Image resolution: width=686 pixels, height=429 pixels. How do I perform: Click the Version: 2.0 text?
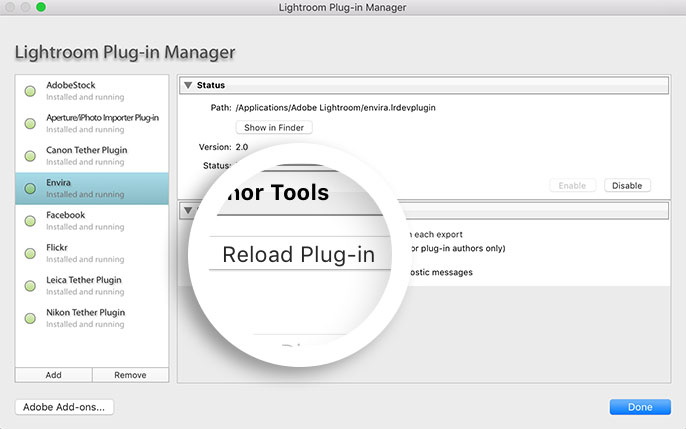coord(223,147)
